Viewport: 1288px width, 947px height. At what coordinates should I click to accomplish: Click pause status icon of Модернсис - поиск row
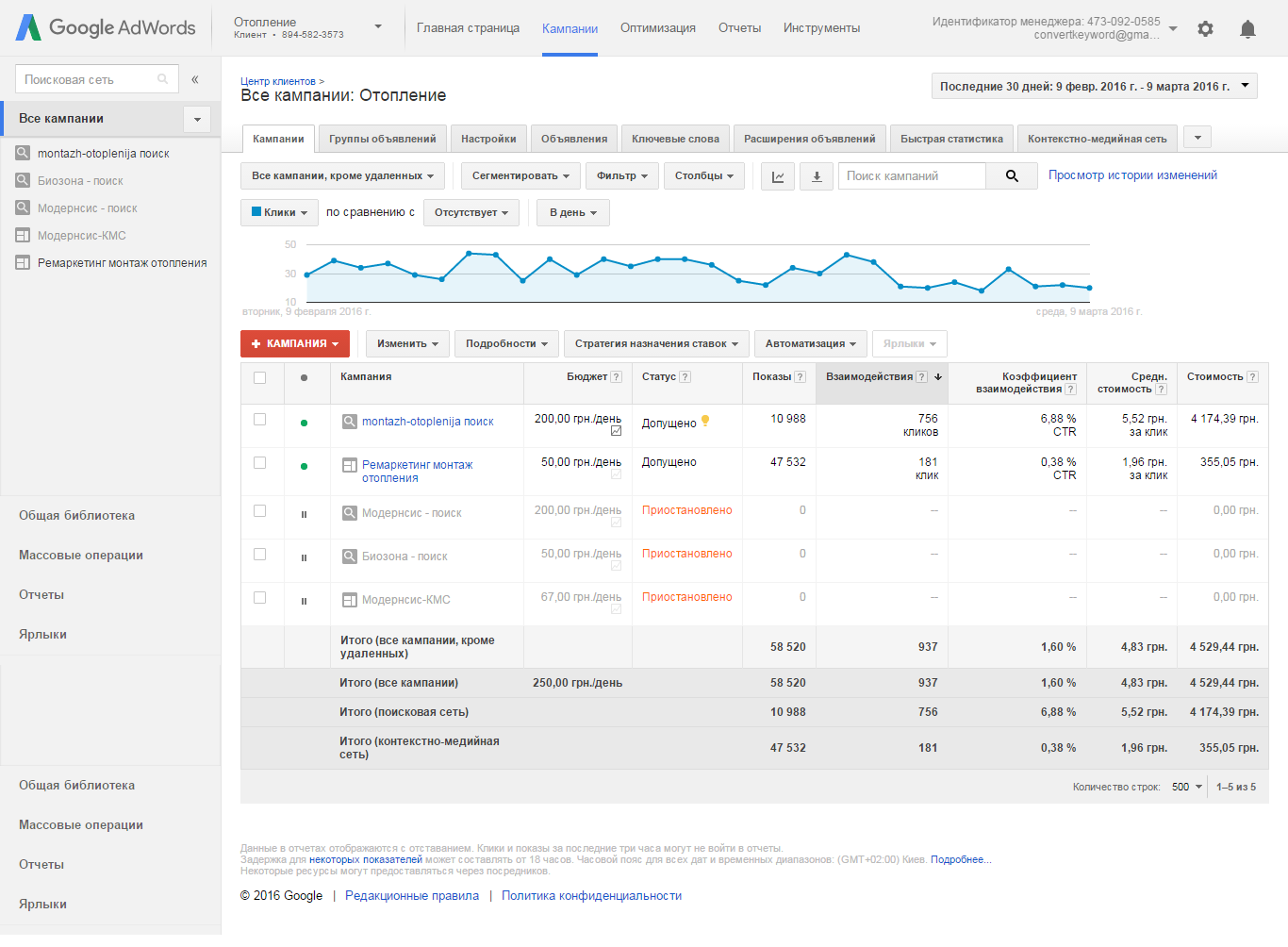pos(304,514)
